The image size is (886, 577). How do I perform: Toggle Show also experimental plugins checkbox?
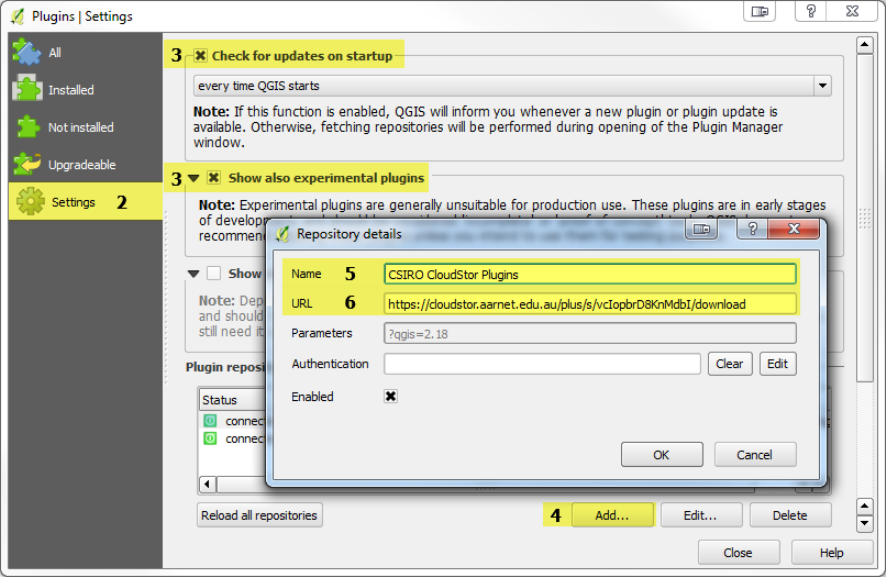pos(213,177)
